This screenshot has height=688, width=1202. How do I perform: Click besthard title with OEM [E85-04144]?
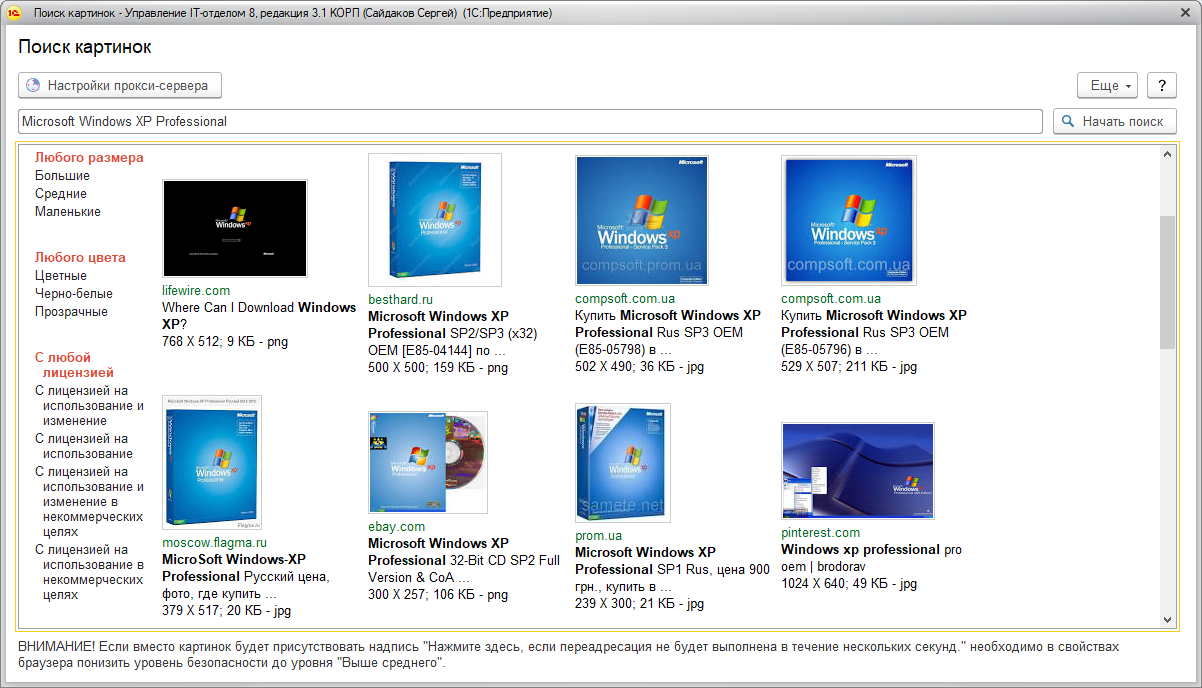[x=453, y=333]
